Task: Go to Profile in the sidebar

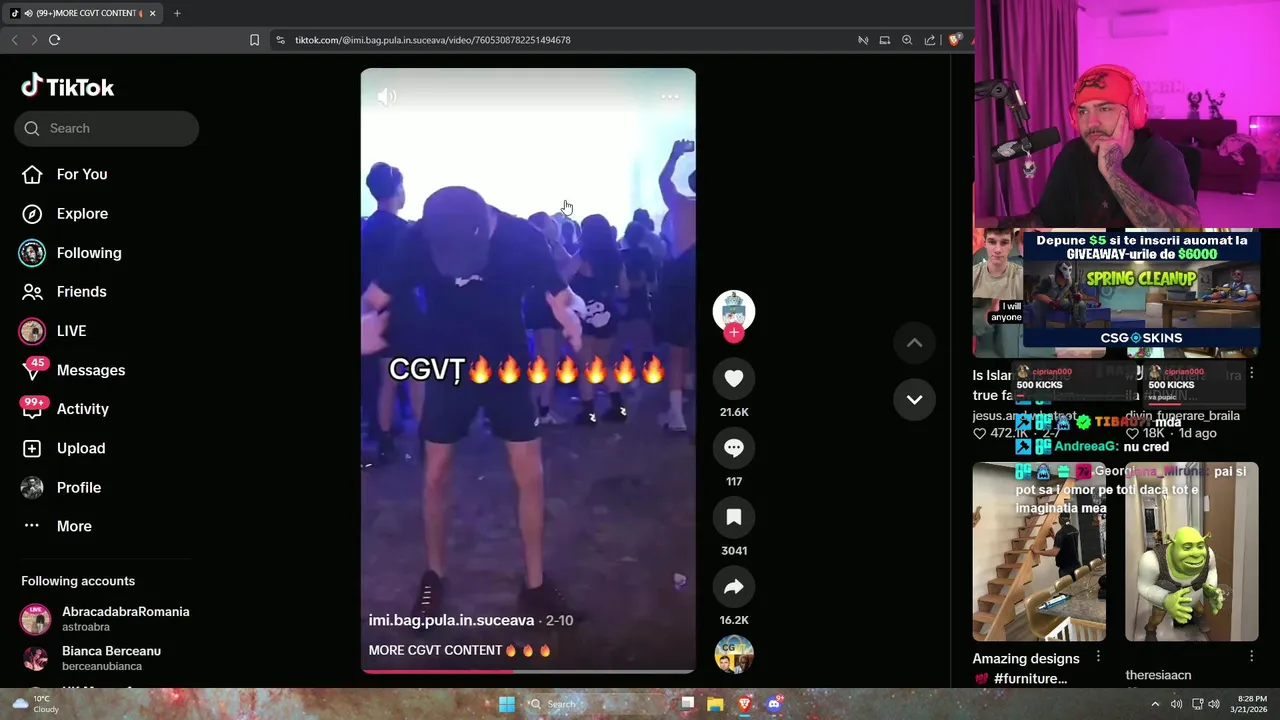Action: click(x=62, y=487)
